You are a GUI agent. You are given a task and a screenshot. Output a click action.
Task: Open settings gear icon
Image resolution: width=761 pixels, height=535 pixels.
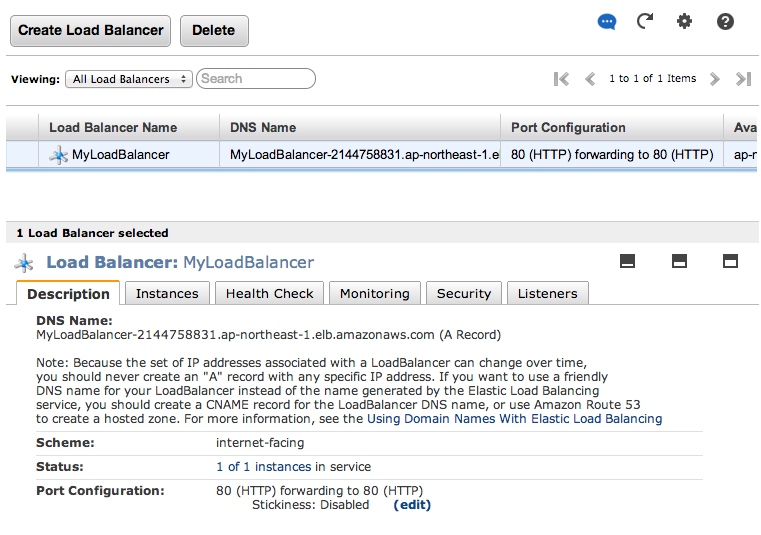coord(684,21)
